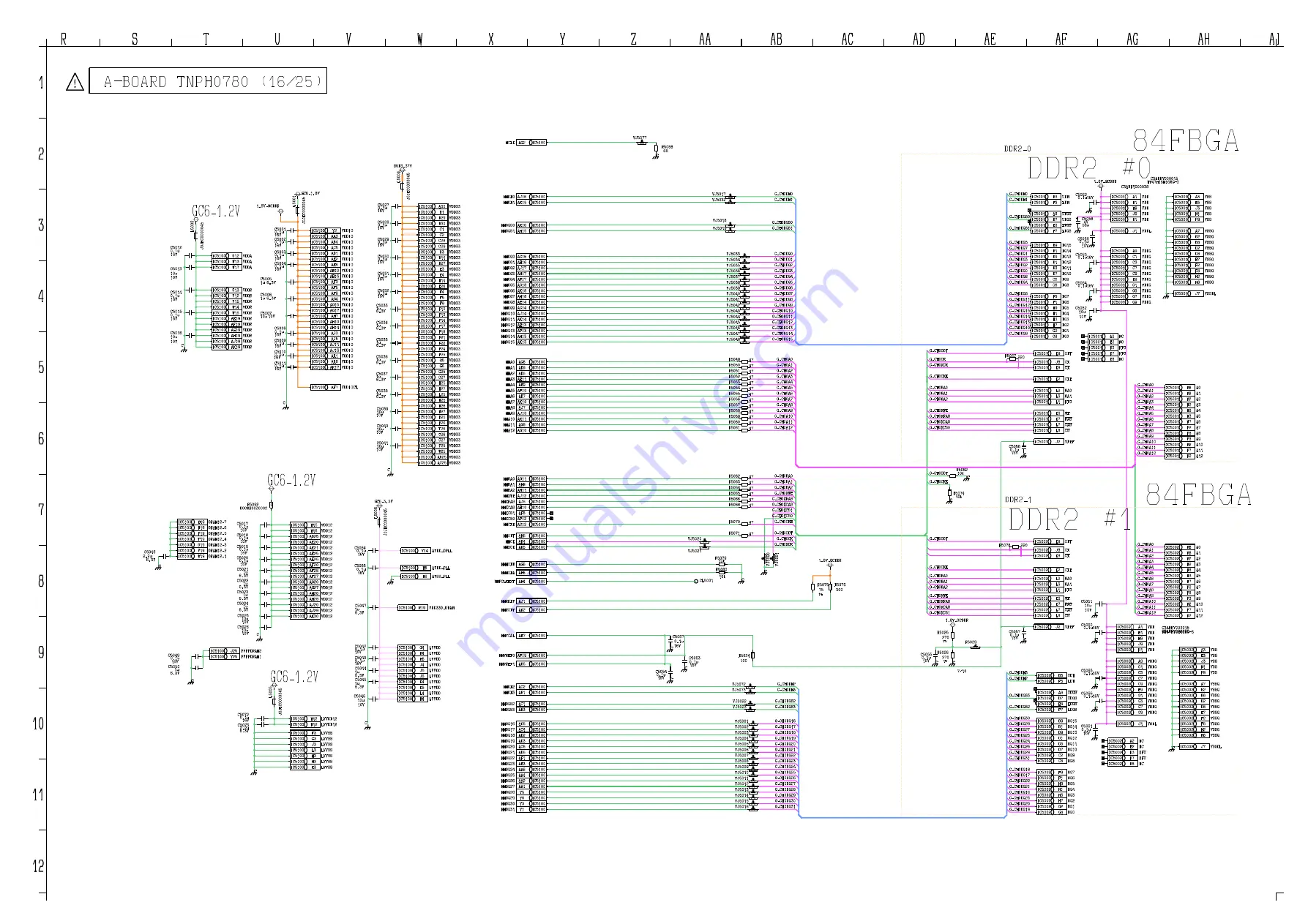The width and height of the screenshot is (1308, 924).
Task: Click column header Y
Action: pyautogui.click(x=562, y=39)
